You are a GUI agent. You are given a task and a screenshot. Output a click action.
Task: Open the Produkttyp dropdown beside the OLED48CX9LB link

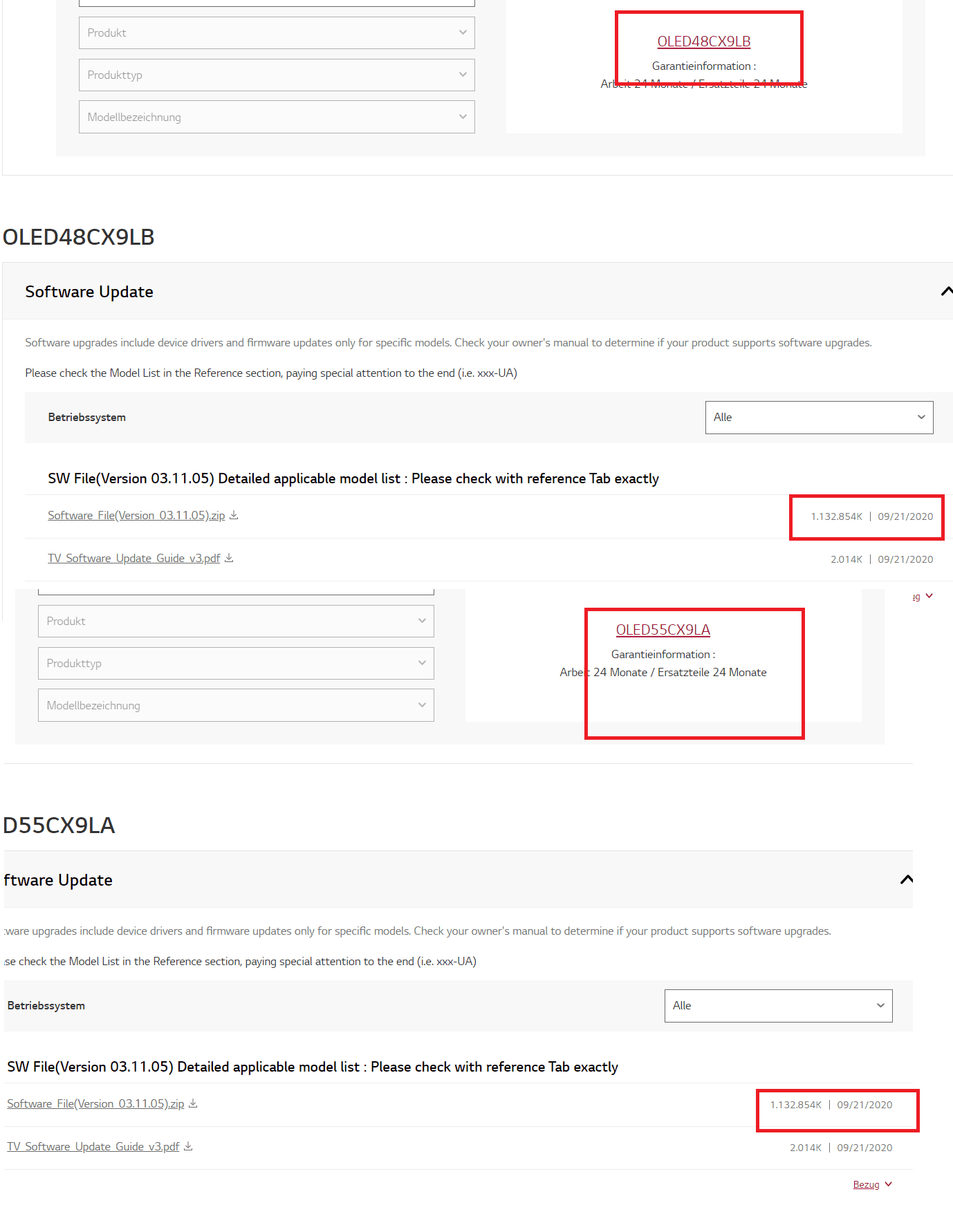click(x=277, y=75)
